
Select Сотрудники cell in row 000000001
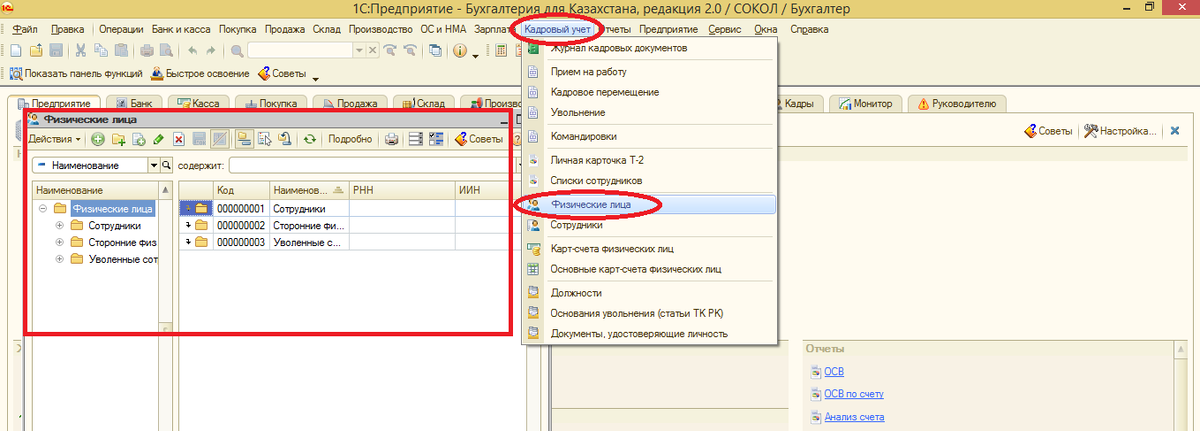click(x=308, y=208)
